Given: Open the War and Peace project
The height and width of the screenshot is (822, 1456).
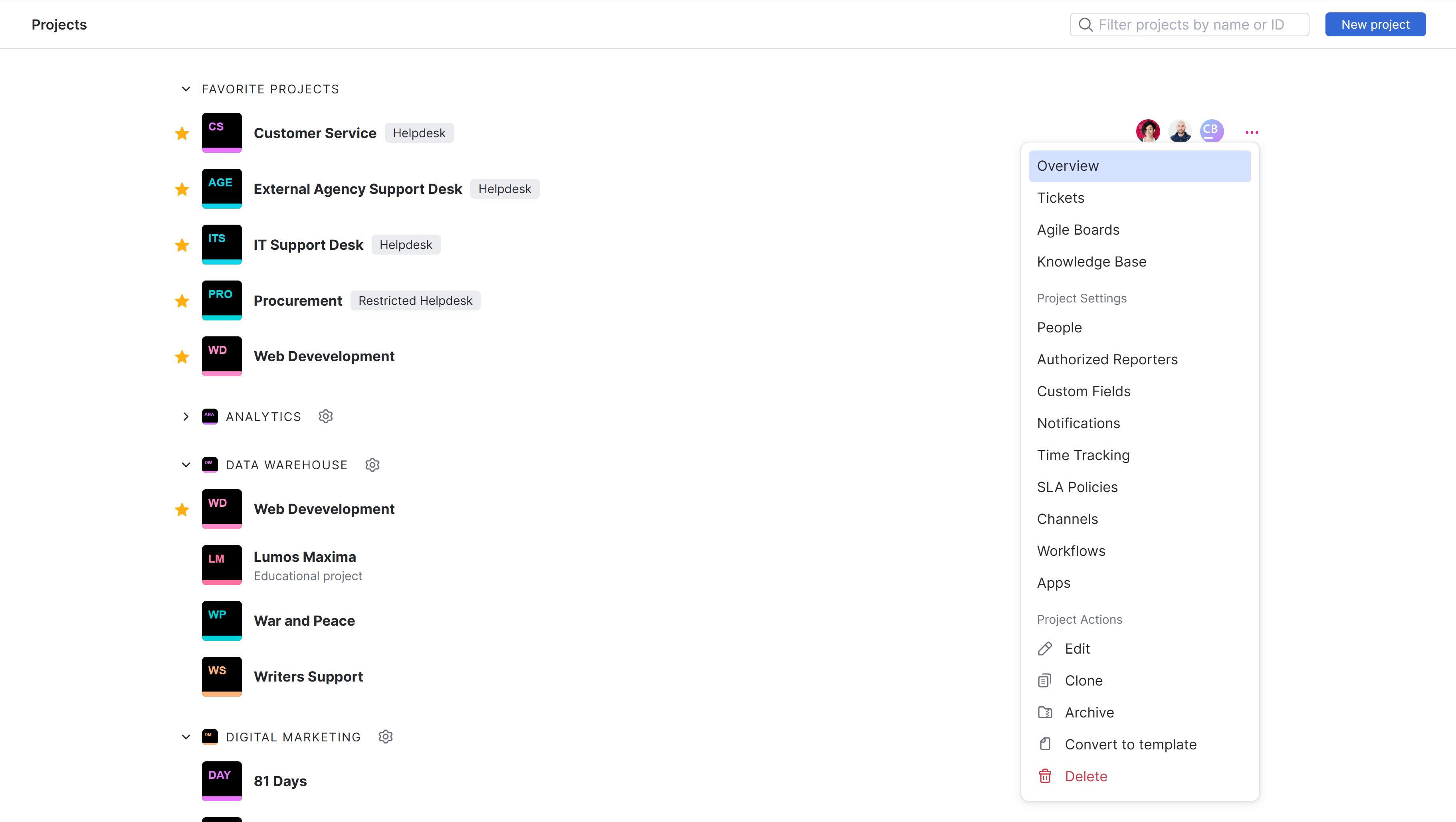Looking at the screenshot, I should [x=304, y=620].
